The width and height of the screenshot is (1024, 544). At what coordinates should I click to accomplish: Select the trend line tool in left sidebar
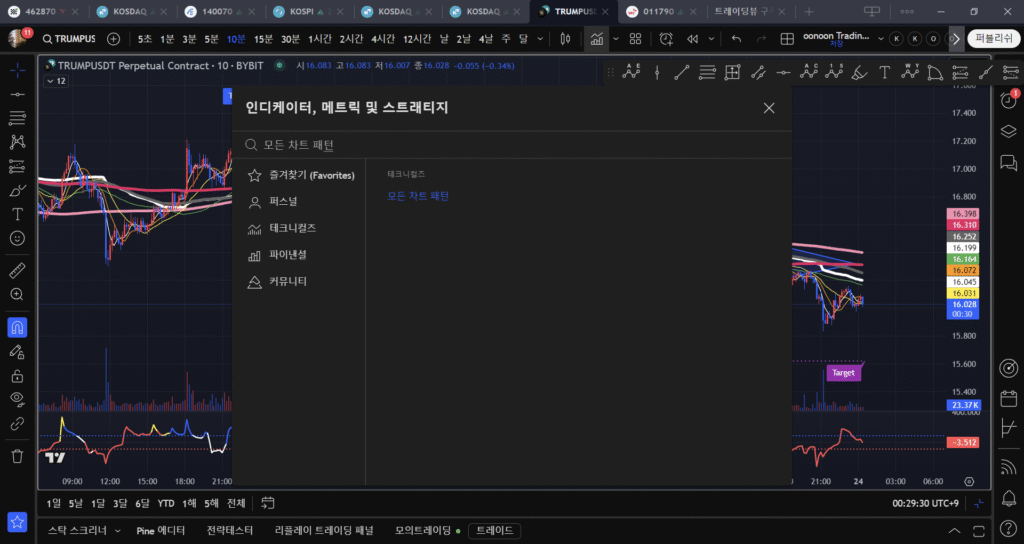point(17,94)
